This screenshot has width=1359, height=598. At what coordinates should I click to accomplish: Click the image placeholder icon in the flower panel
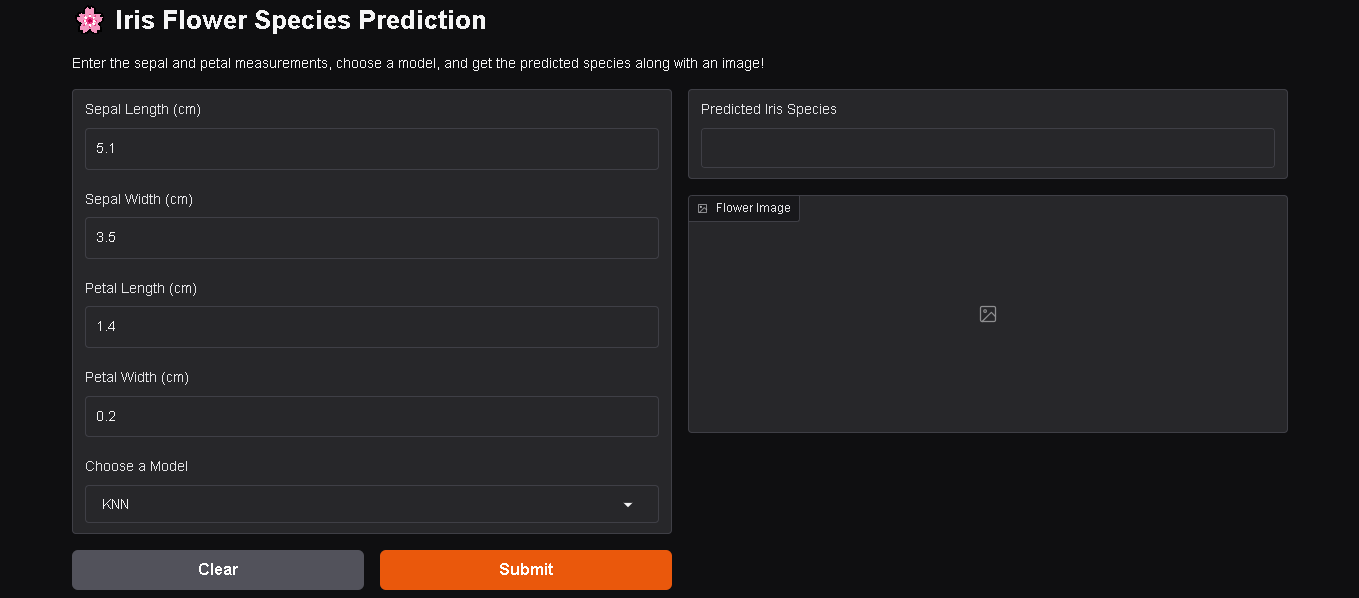pyautogui.click(x=988, y=314)
